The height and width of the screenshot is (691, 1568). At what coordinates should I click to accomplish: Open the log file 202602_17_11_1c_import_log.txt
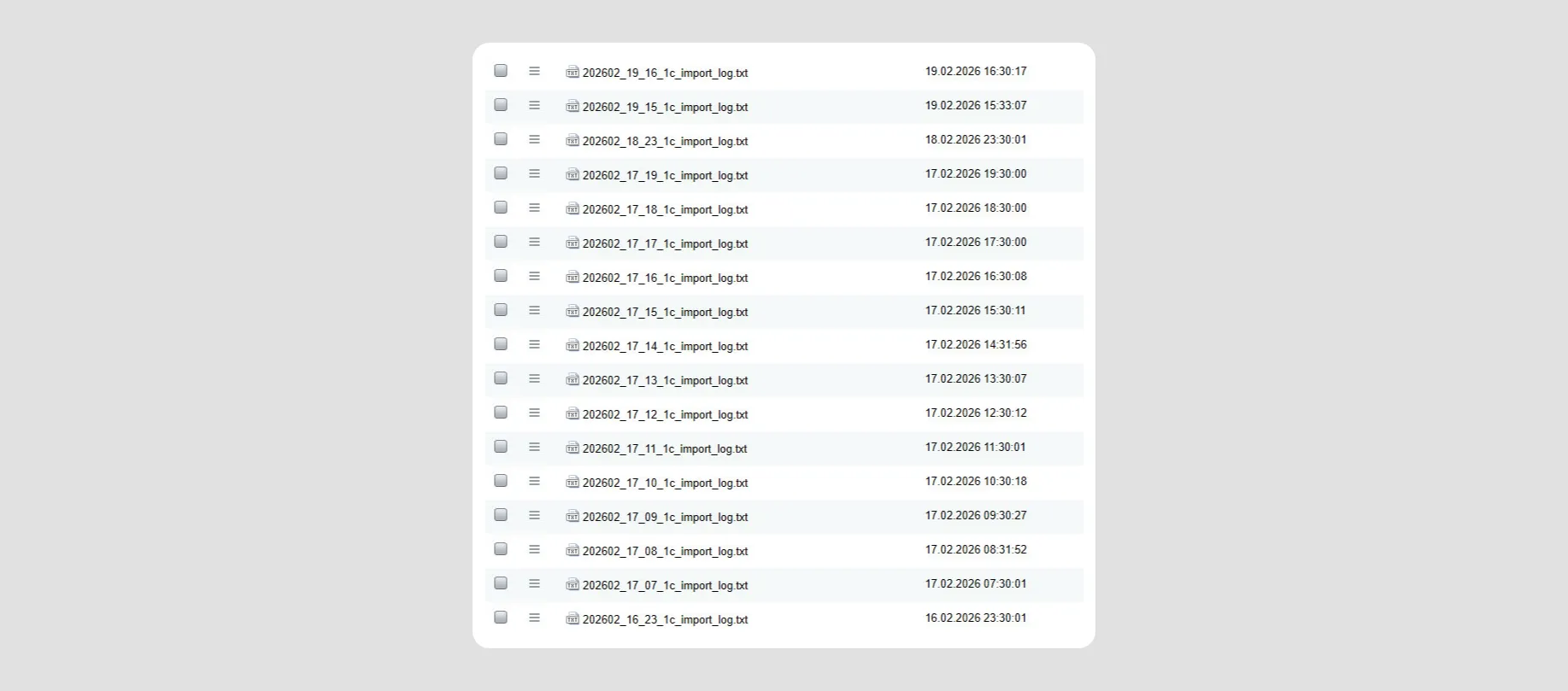pyautogui.click(x=665, y=449)
